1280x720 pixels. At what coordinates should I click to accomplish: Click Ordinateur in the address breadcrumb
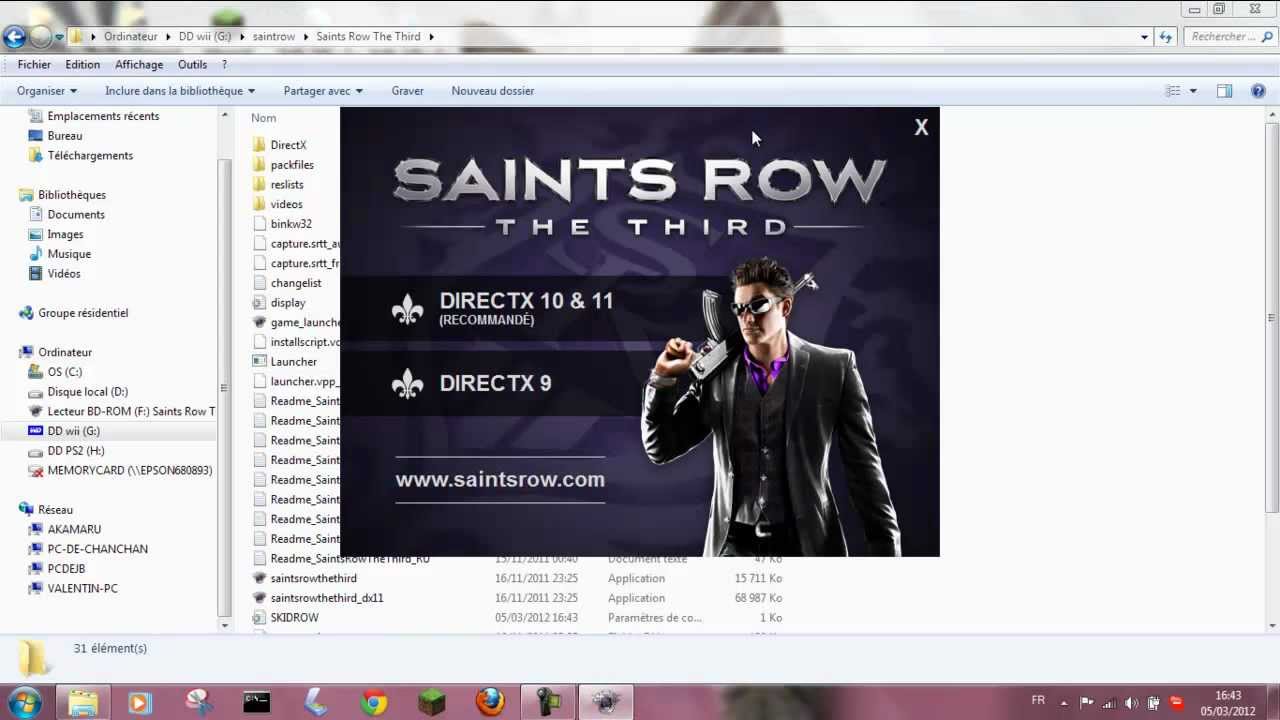[130, 36]
